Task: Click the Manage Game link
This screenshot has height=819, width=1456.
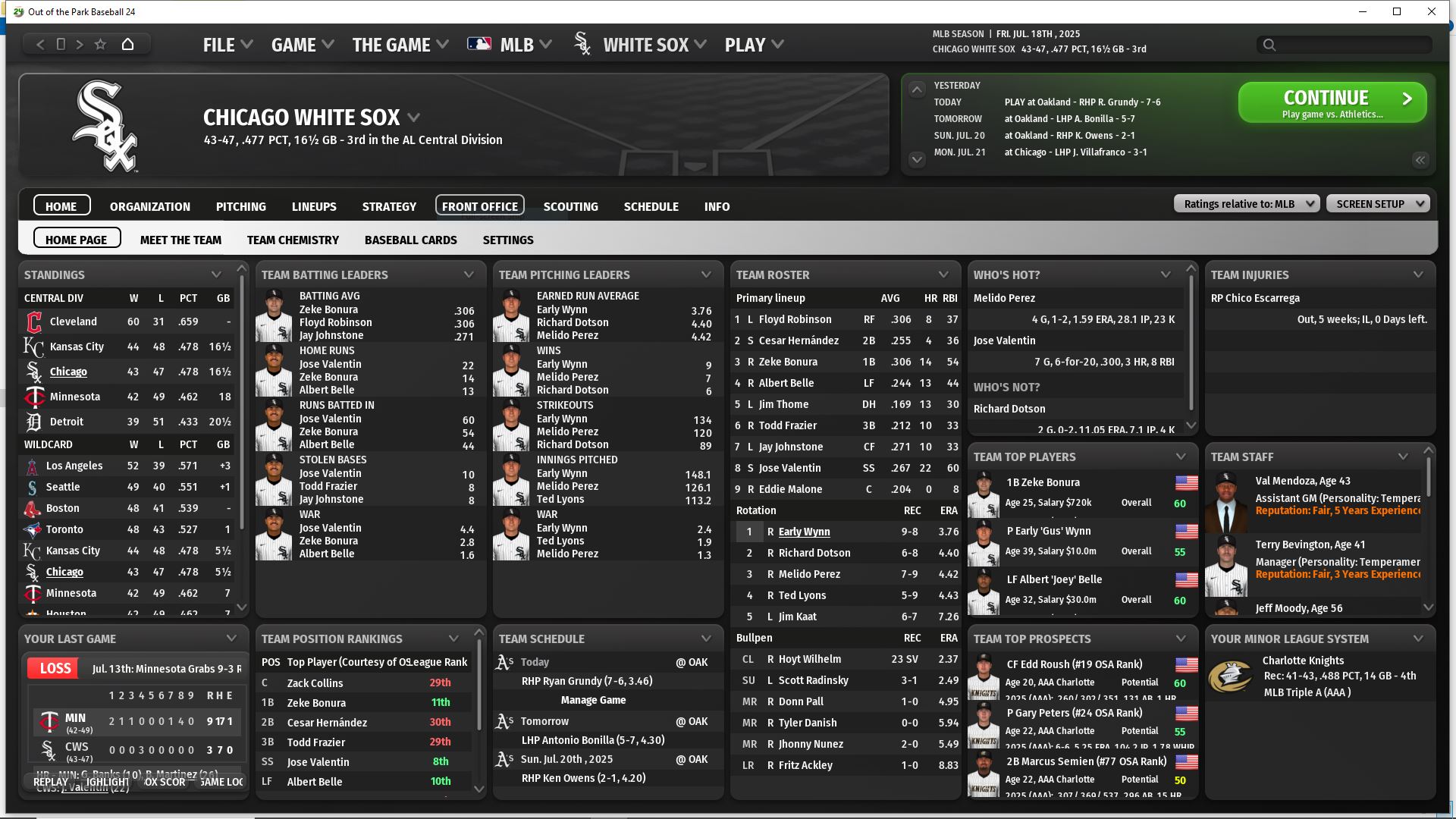Action: (593, 700)
